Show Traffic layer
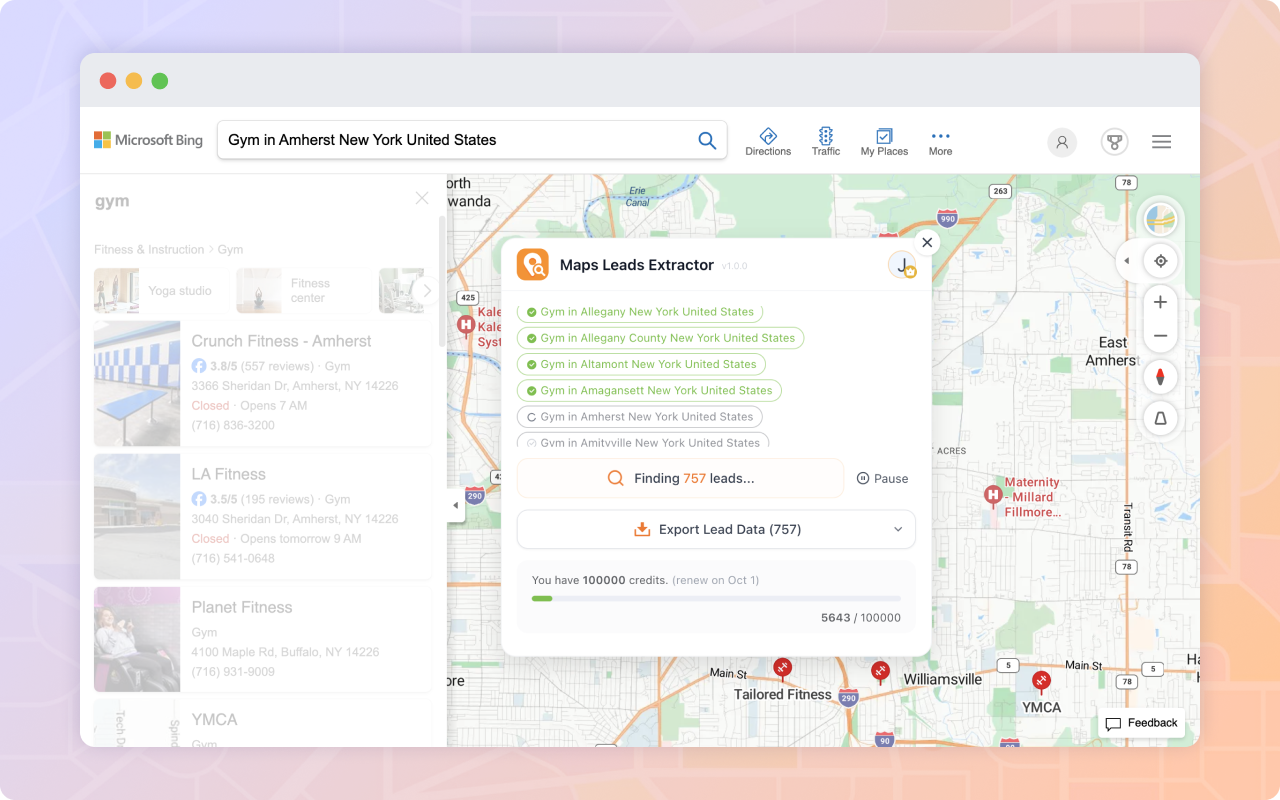1280x800 pixels. 826,141
